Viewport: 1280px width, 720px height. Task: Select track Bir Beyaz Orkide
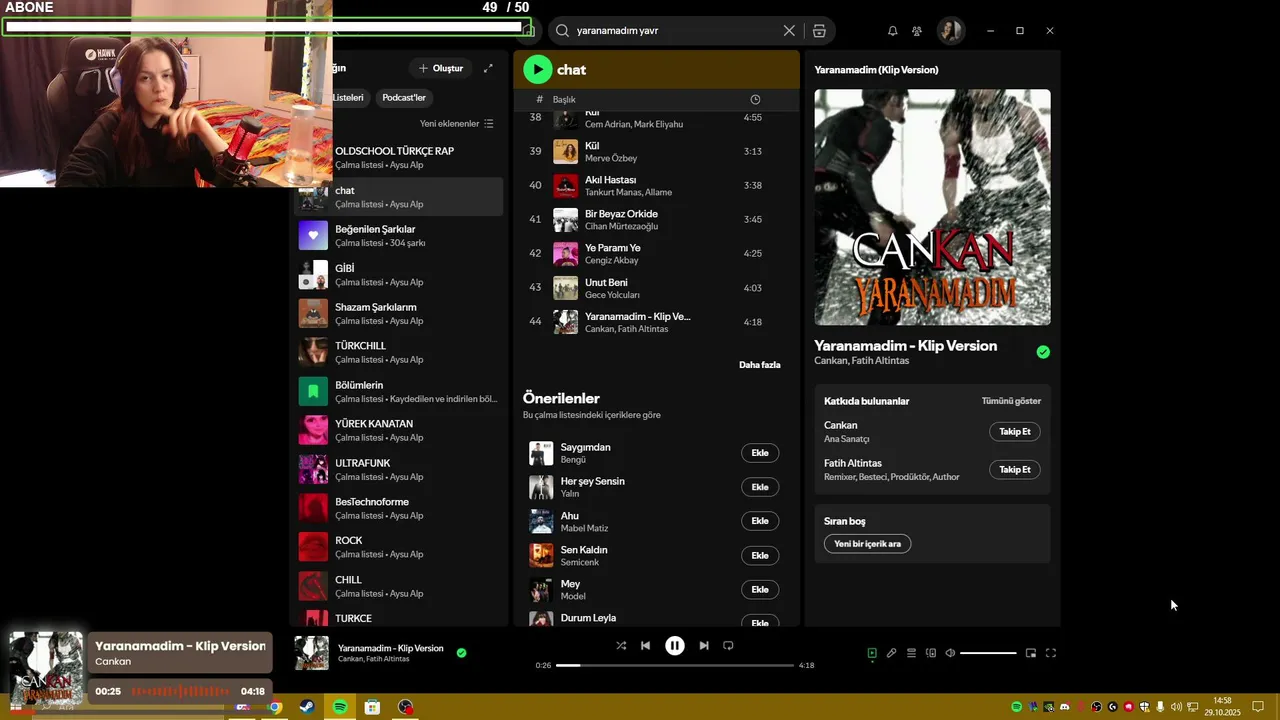[656, 219]
